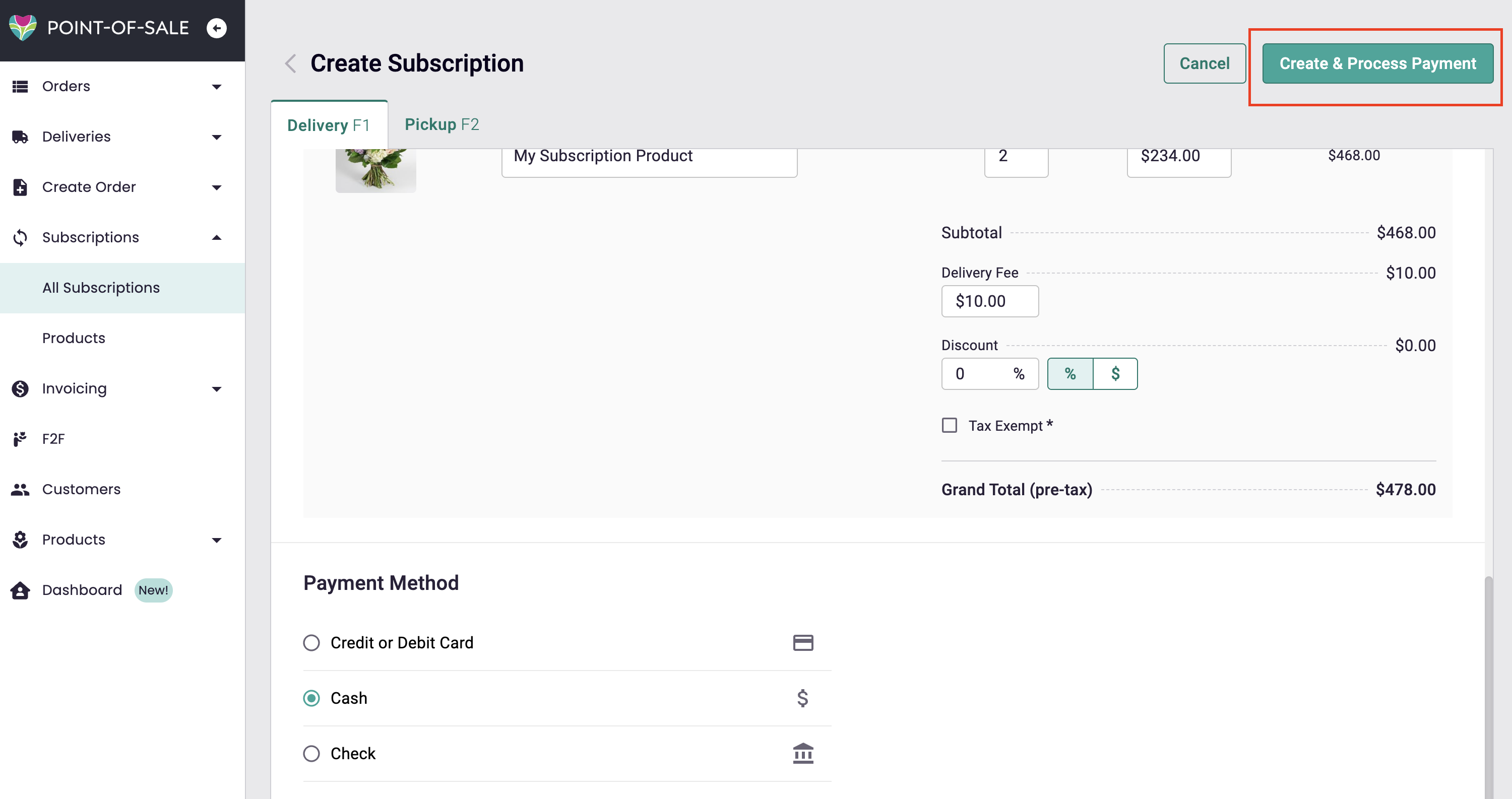Click the Deliveries truck icon
1512x799 pixels.
pos(20,137)
